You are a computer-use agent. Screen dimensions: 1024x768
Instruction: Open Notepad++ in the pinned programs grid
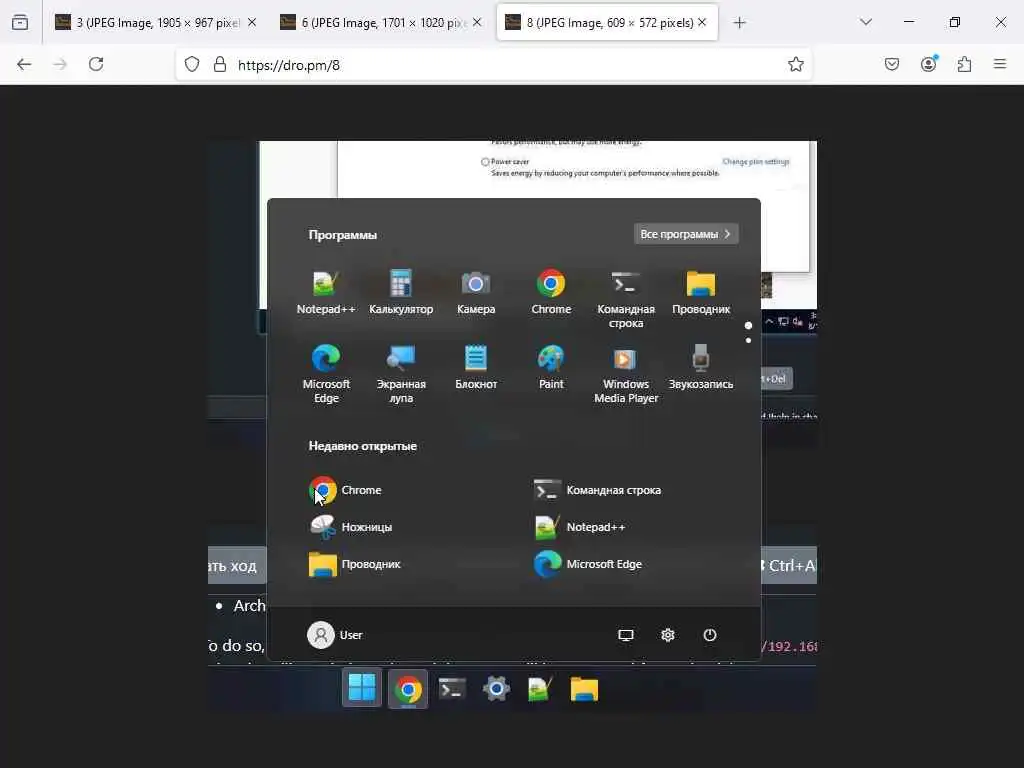click(325, 291)
